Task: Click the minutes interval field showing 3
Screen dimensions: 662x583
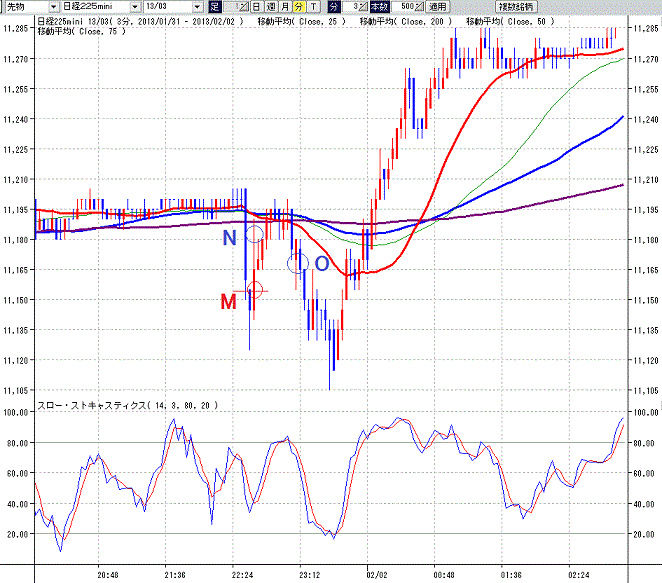Action: [x=350, y=7]
